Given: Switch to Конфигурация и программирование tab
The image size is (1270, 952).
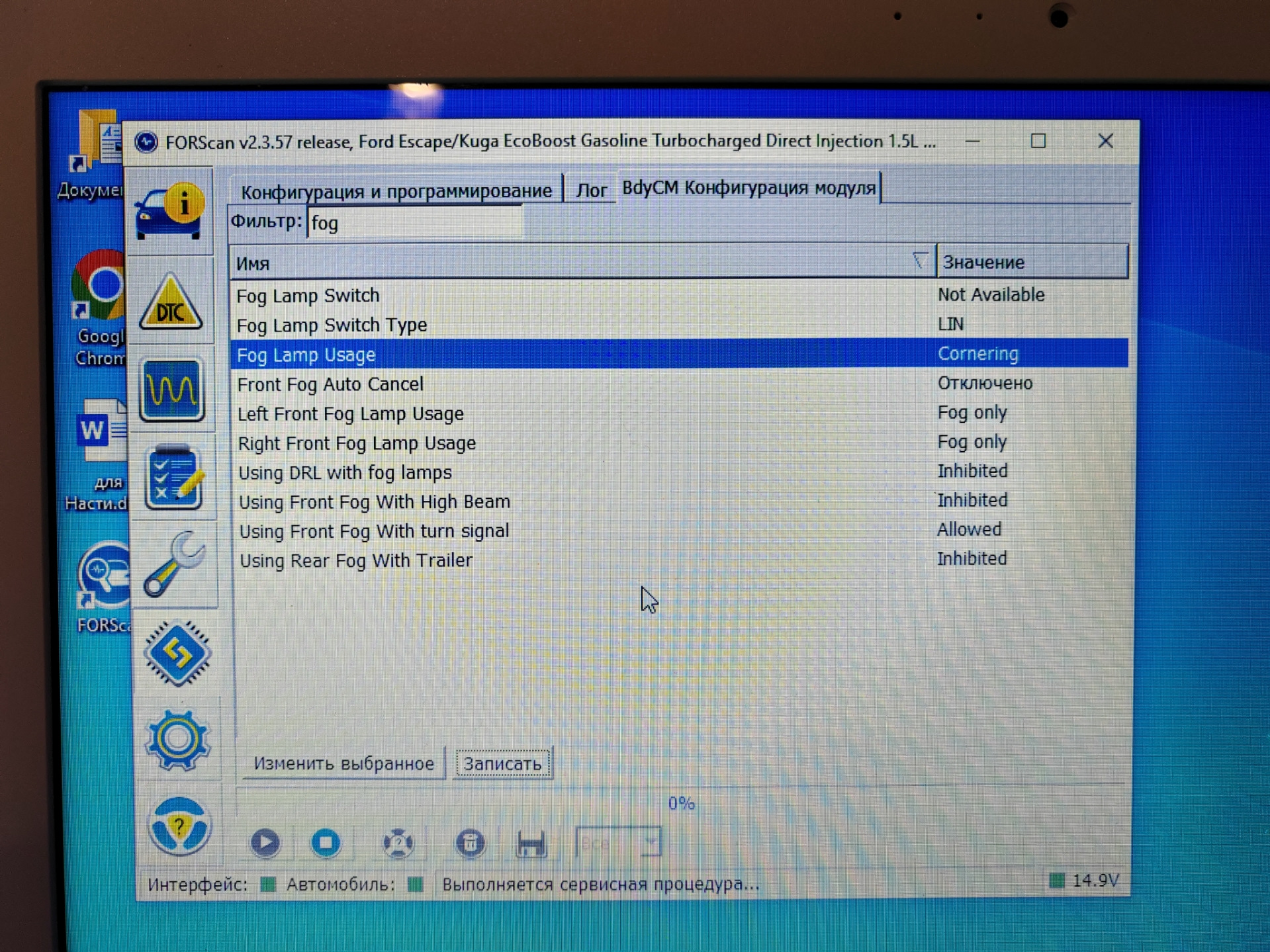Looking at the screenshot, I should (x=396, y=191).
